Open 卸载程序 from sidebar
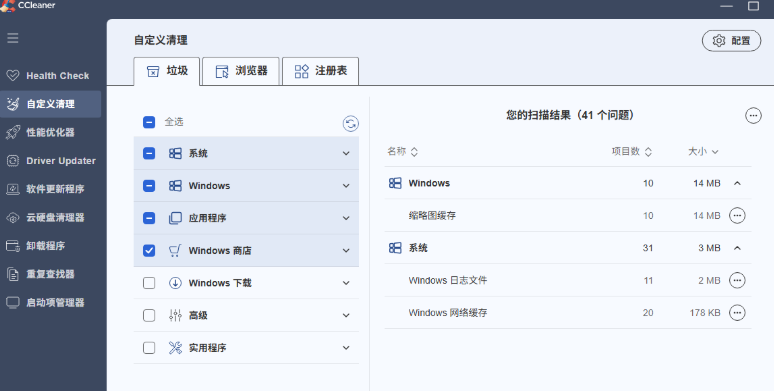Image resolution: width=774 pixels, height=391 pixels. 50,246
